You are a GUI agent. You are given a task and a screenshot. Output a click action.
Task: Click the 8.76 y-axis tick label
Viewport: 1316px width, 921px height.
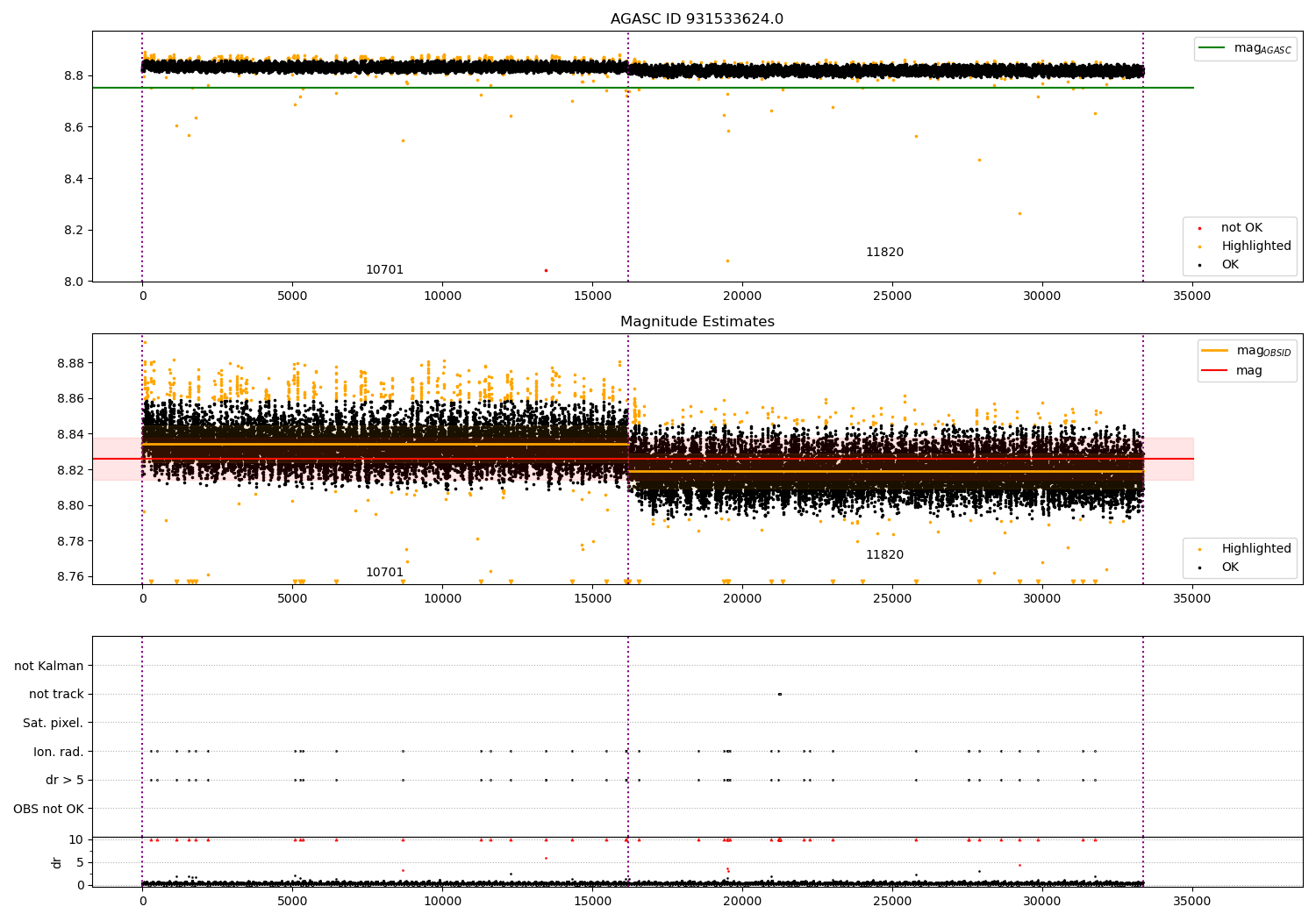click(x=70, y=576)
